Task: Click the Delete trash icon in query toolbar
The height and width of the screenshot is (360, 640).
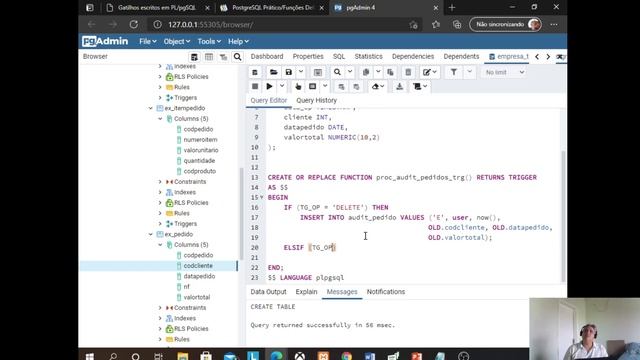Action: [408, 72]
